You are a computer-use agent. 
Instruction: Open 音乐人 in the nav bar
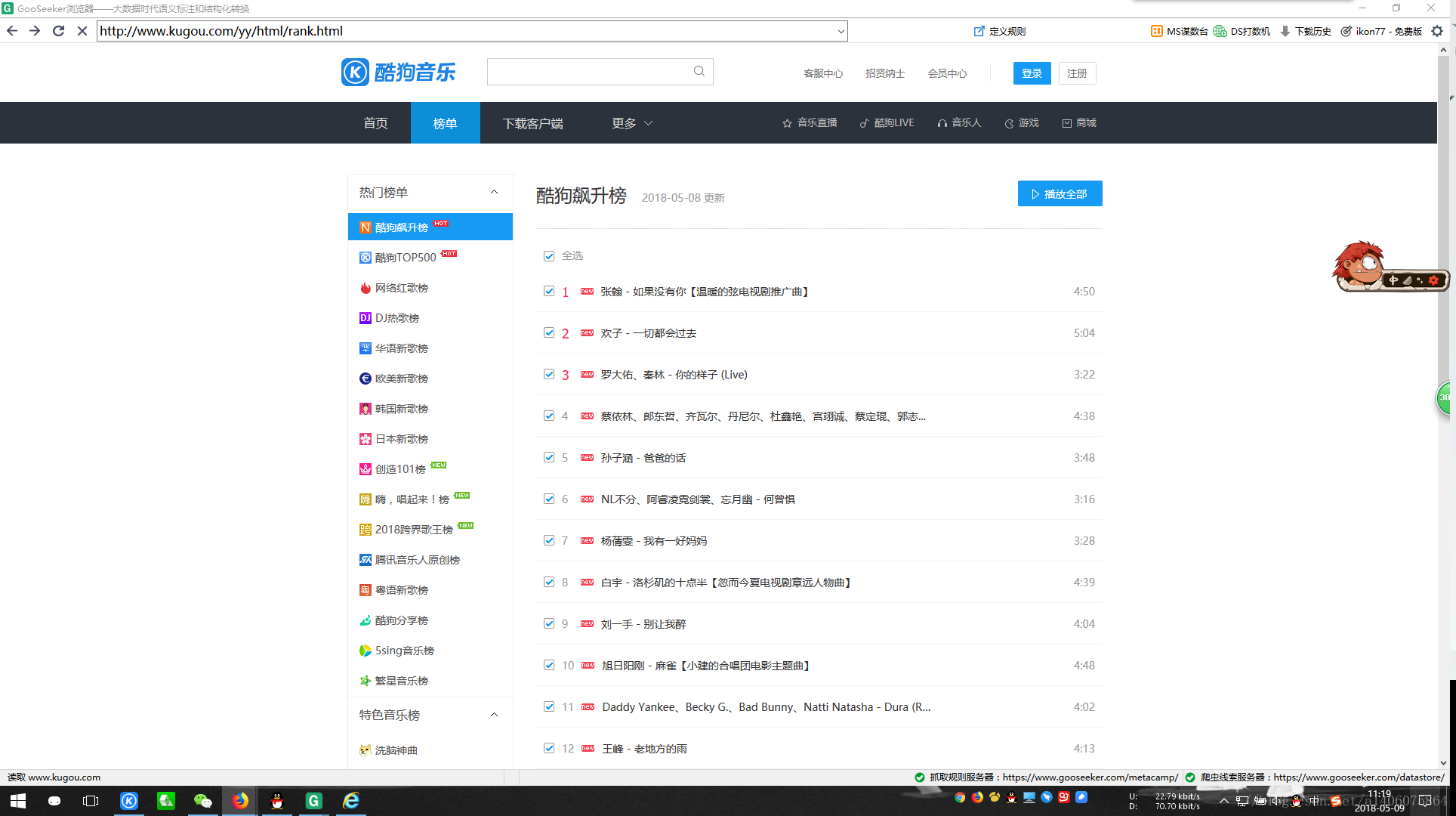(x=959, y=122)
